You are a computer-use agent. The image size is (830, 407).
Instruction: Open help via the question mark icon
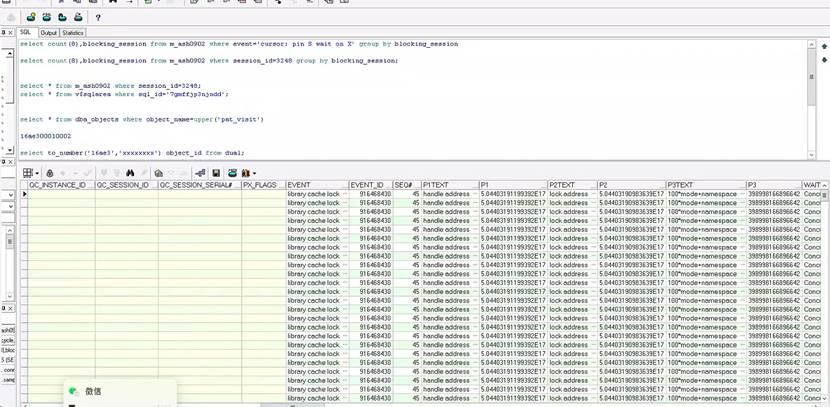98,17
